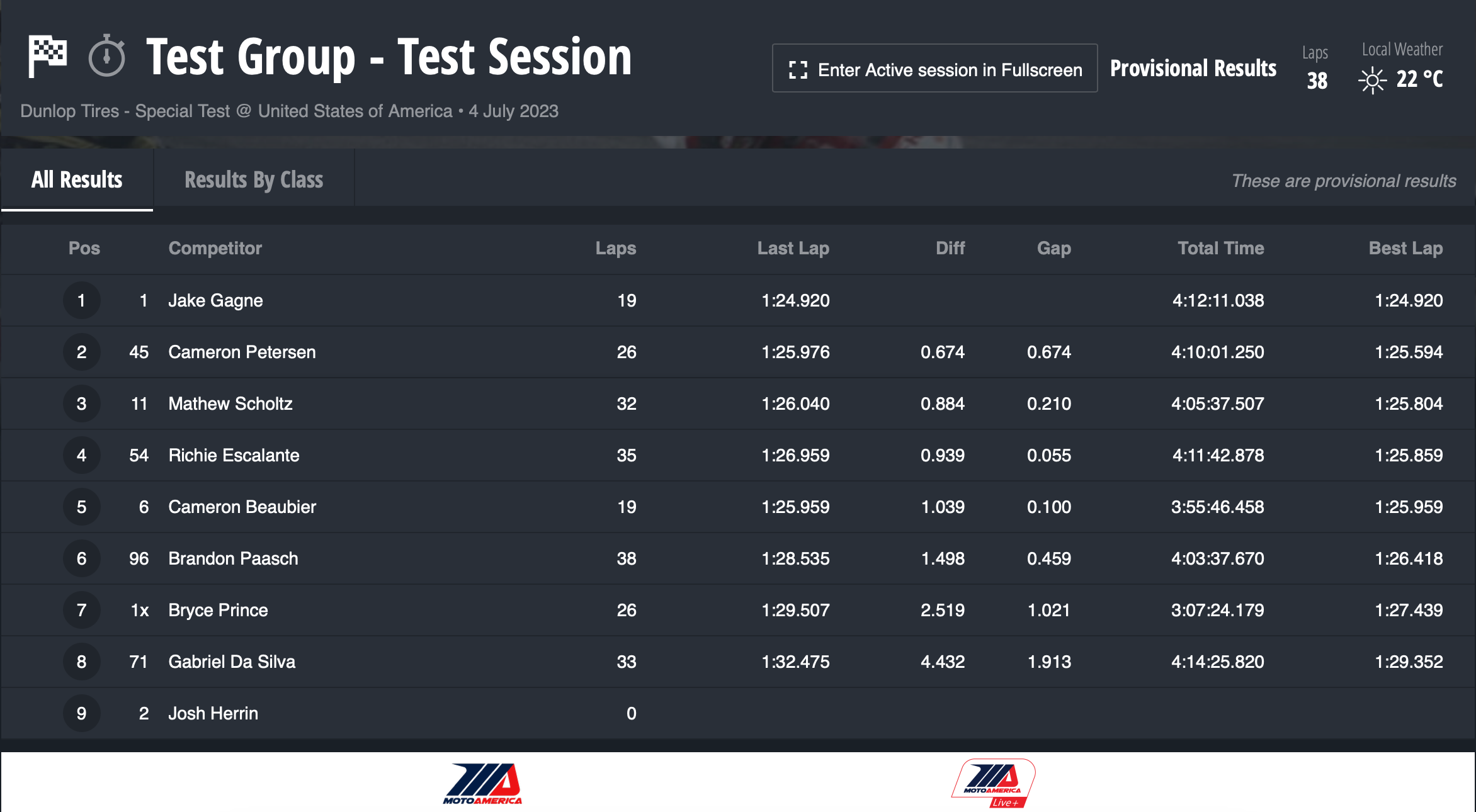
Task: Select Cameron Petersen's result row
Action: 737,352
